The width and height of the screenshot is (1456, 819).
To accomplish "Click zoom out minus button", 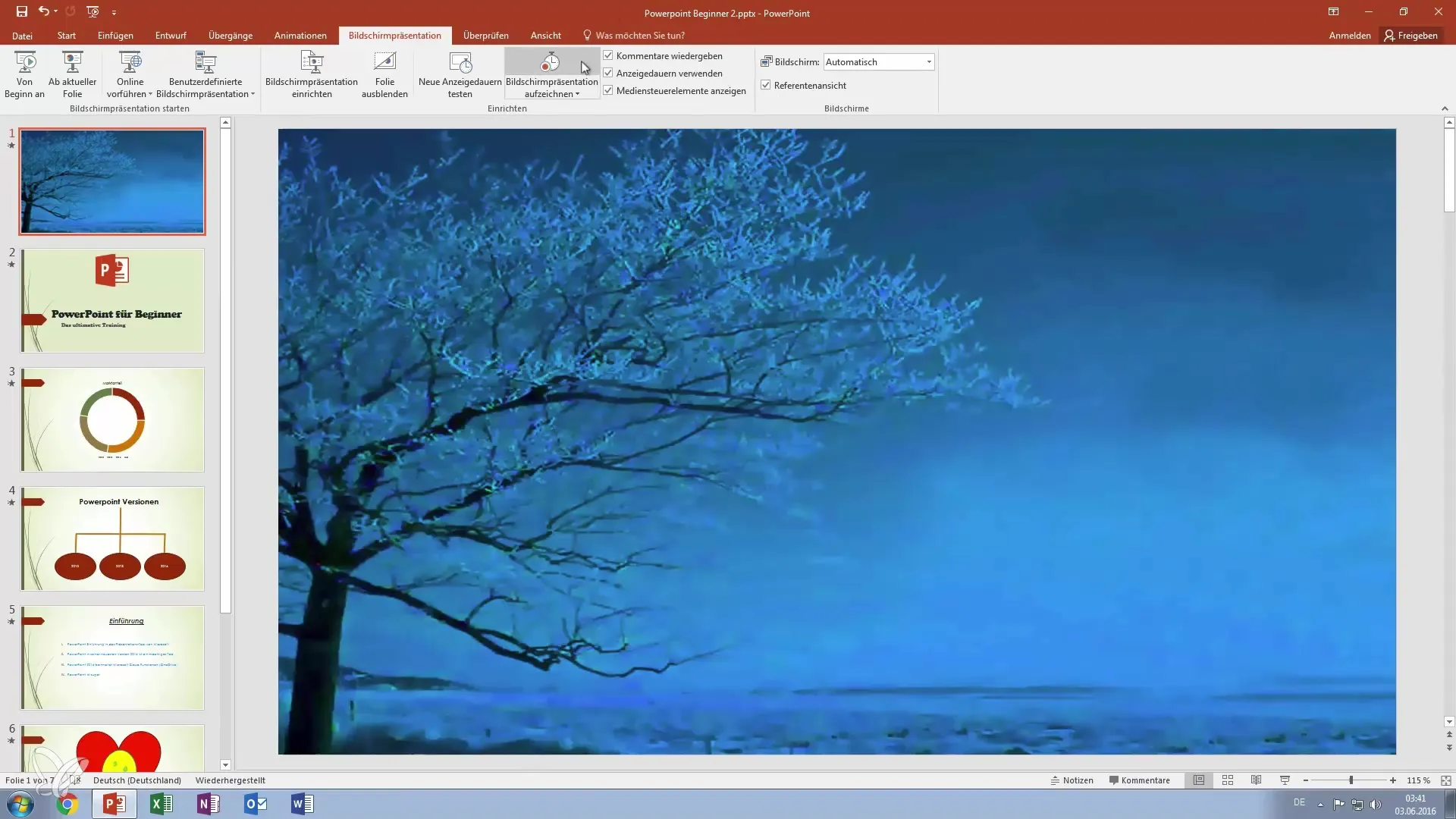I will 1306,780.
